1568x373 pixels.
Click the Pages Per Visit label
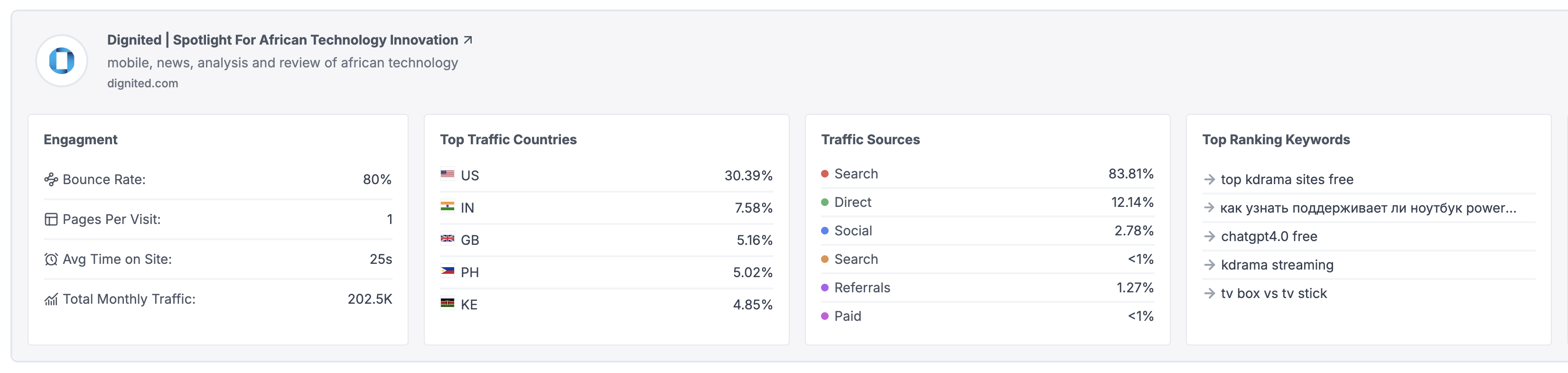pyautogui.click(x=112, y=220)
